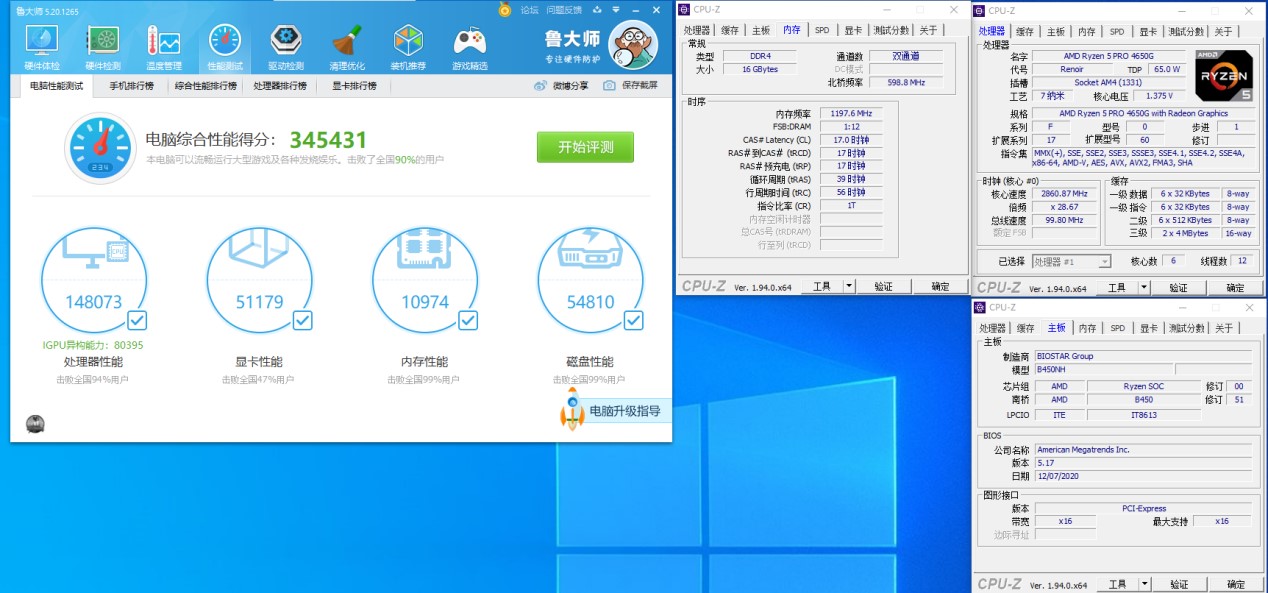The width and height of the screenshot is (1268, 593).
Task: Click the CPU-Z title icon of memory window
Action: point(685,10)
